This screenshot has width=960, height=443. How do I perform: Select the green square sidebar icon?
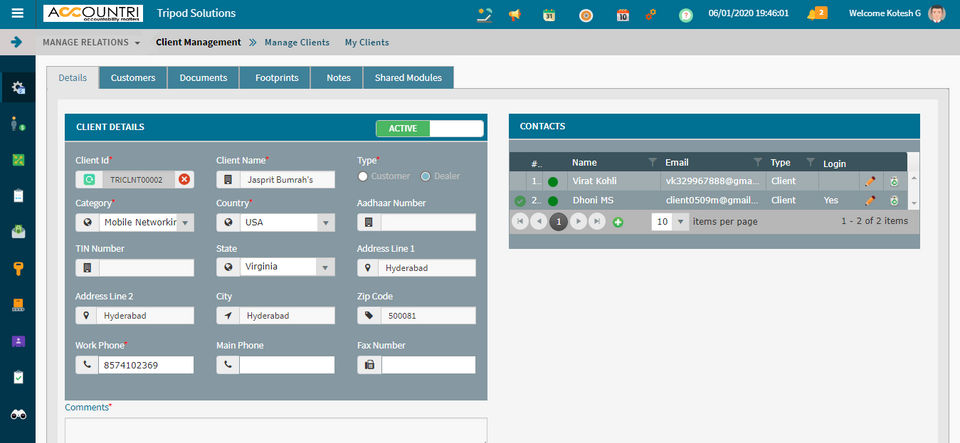(x=18, y=160)
